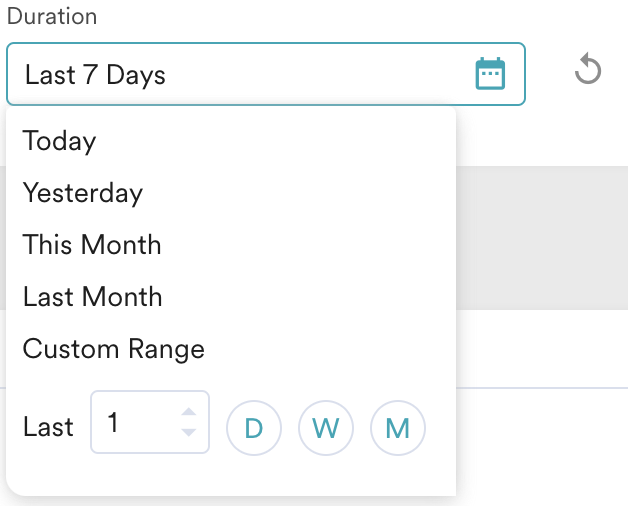Viewport: 628px width, 506px height.
Task: Select the M (months) unit button
Action: [x=398, y=428]
